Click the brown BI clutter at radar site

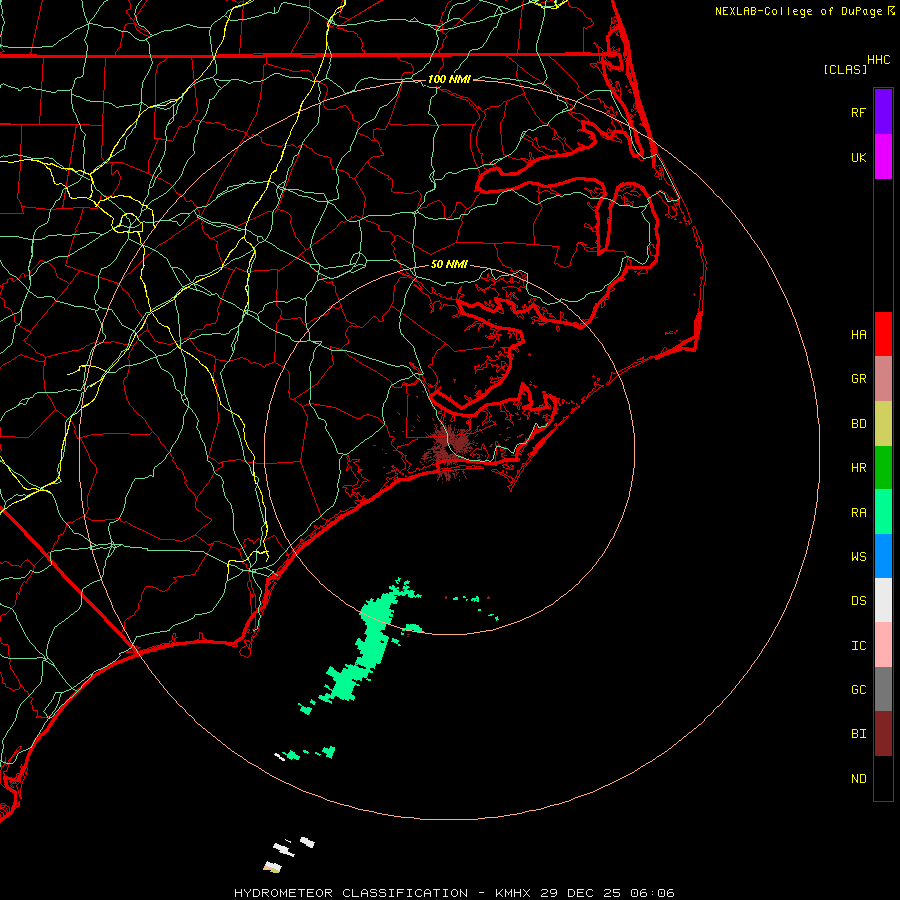[x=451, y=447]
